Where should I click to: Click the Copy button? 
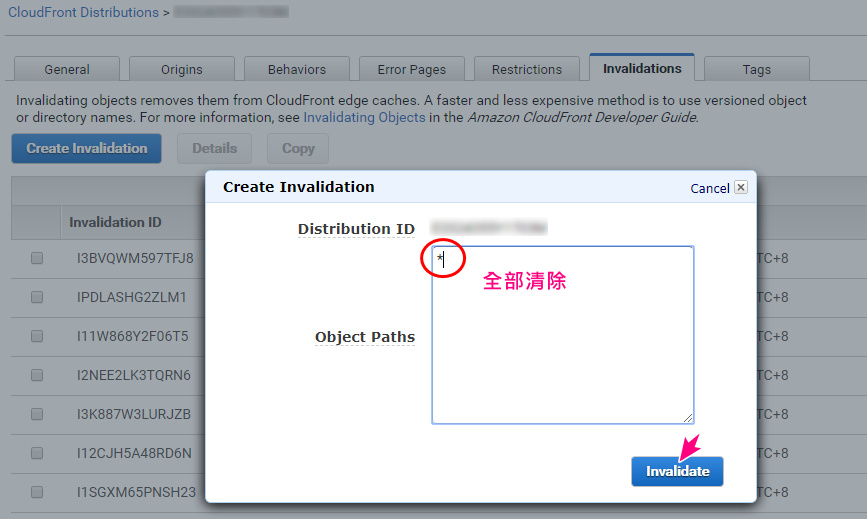tap(298, 148)
